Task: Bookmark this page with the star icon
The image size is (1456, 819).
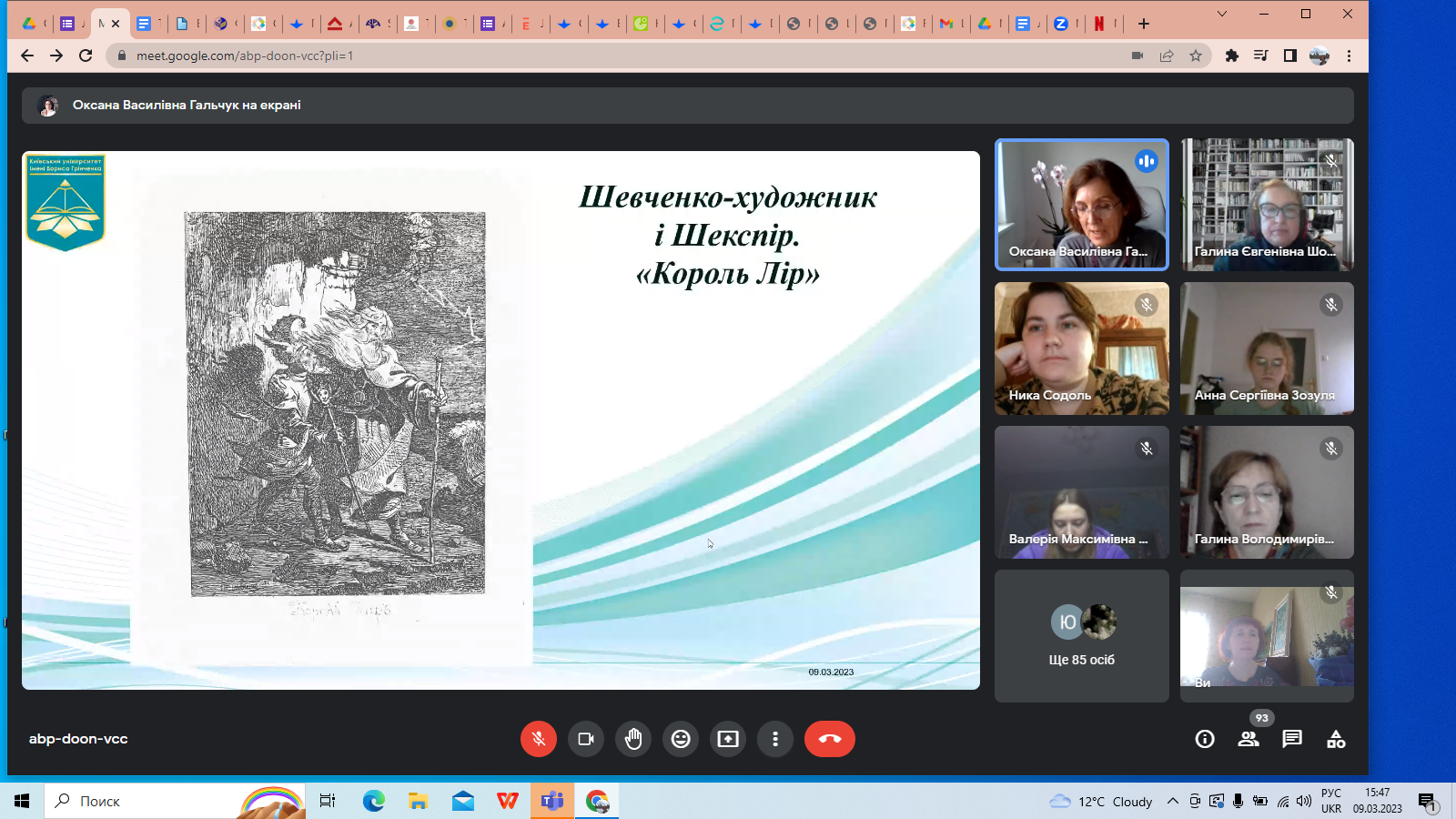Action: pos(1196,56)
